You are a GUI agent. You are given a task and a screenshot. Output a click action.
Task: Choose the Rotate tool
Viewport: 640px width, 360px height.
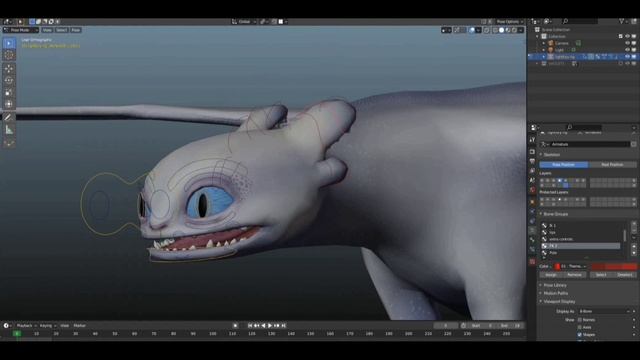tap(9, 80)
